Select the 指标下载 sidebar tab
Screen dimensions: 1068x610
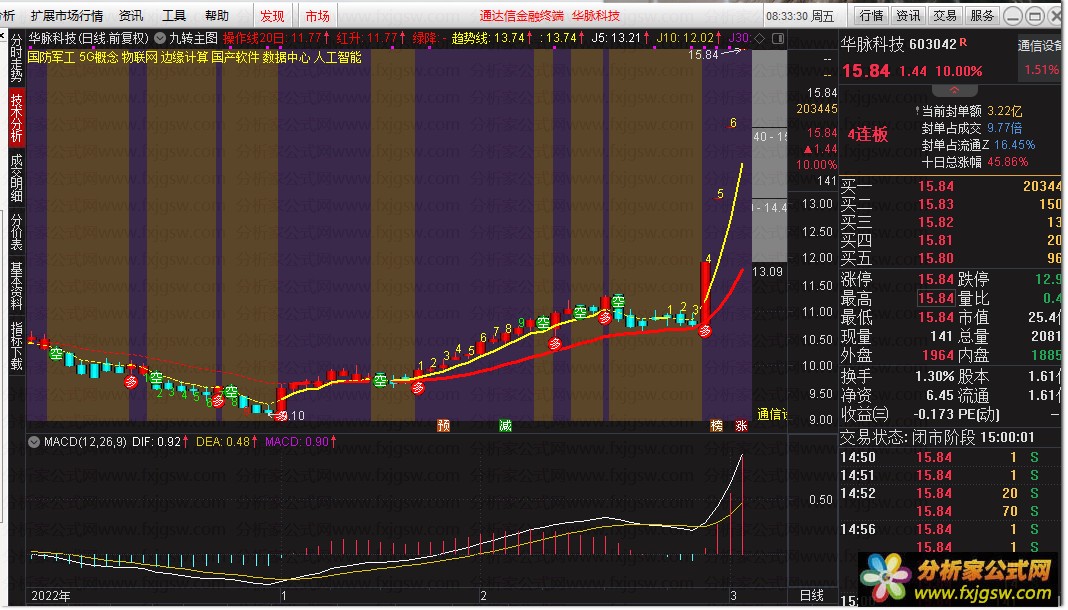[16, 346]
